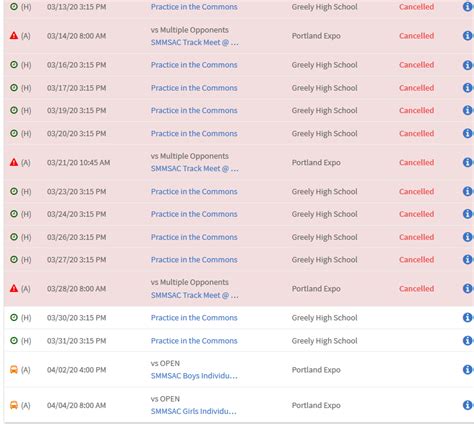Click info icon for 03/14/20 track meet
Image resolution: width=474 pixels, height=424 pixels.
(468, 36)
